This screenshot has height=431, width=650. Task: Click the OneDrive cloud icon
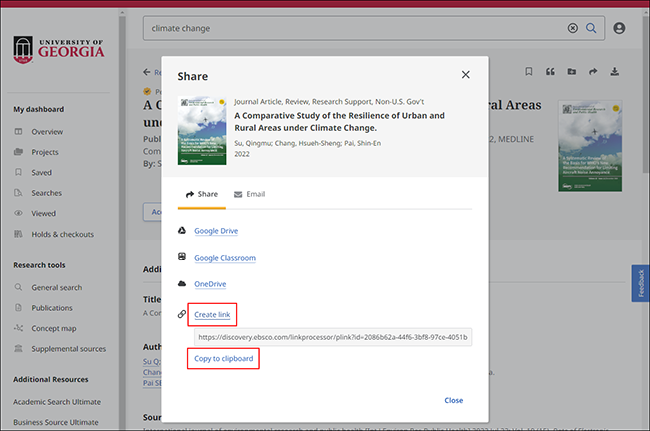pos(182,283)
